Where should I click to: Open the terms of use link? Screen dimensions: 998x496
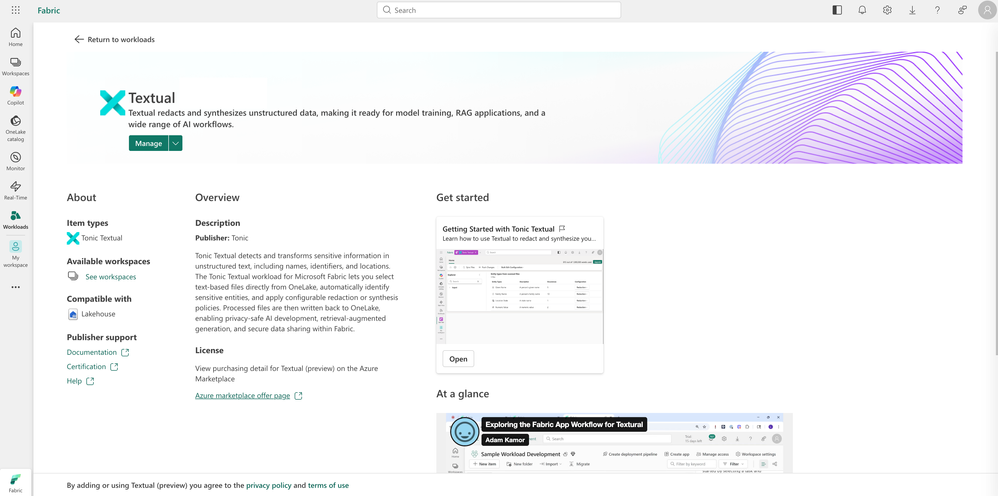click(328, 485)
